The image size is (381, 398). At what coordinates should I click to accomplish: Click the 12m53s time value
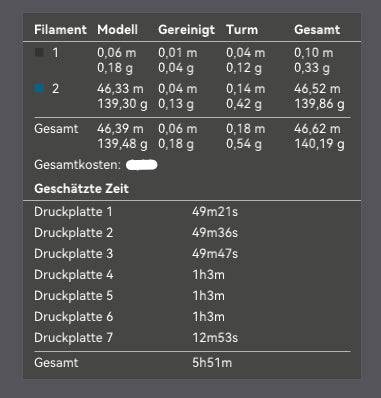click(x=215, y=338)
